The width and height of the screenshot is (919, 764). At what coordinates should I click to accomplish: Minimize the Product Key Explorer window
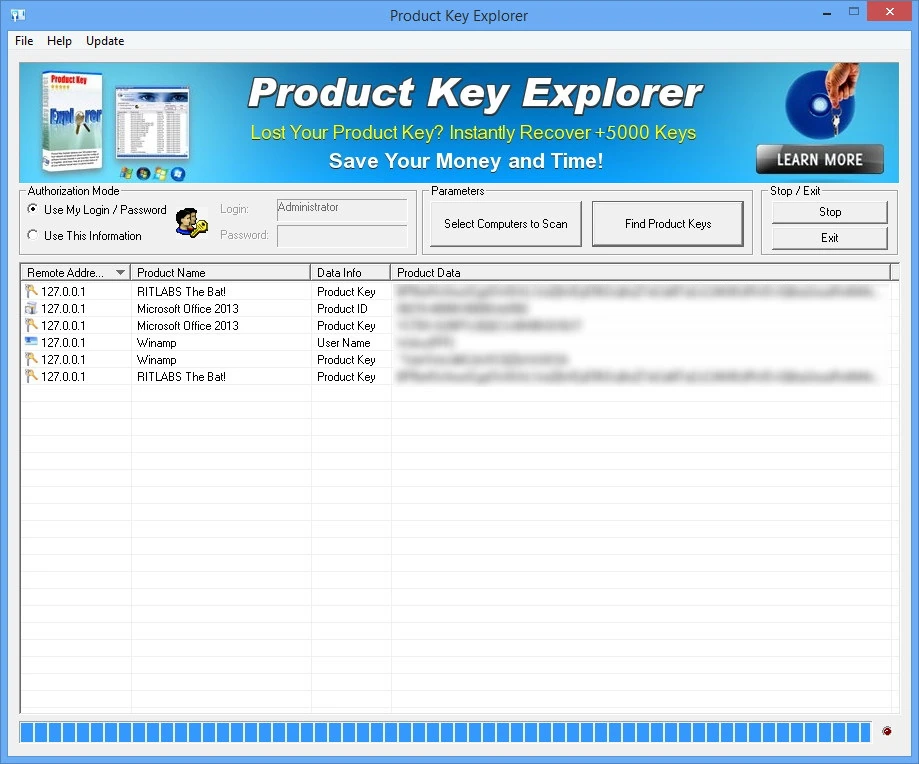pyautogui.click(x=827, y=12)
